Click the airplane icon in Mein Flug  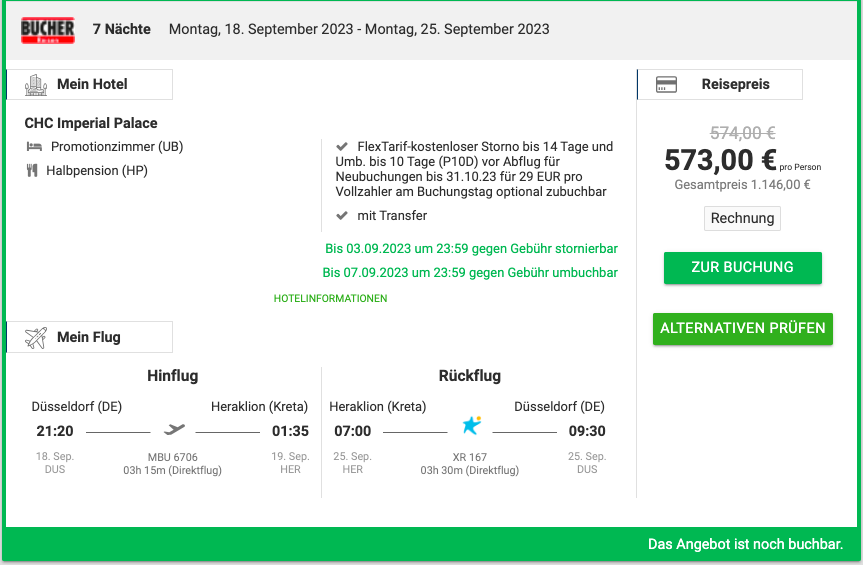point(36,337)
